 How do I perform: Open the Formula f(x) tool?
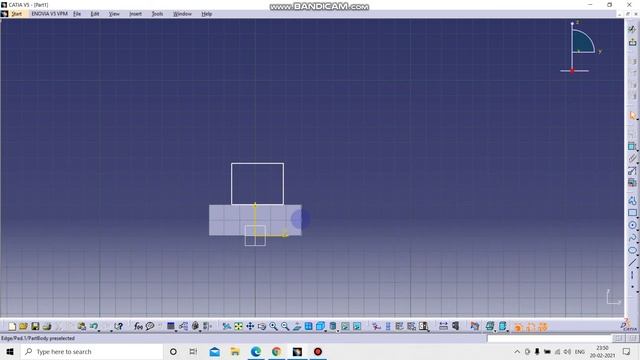pos(138,326)
